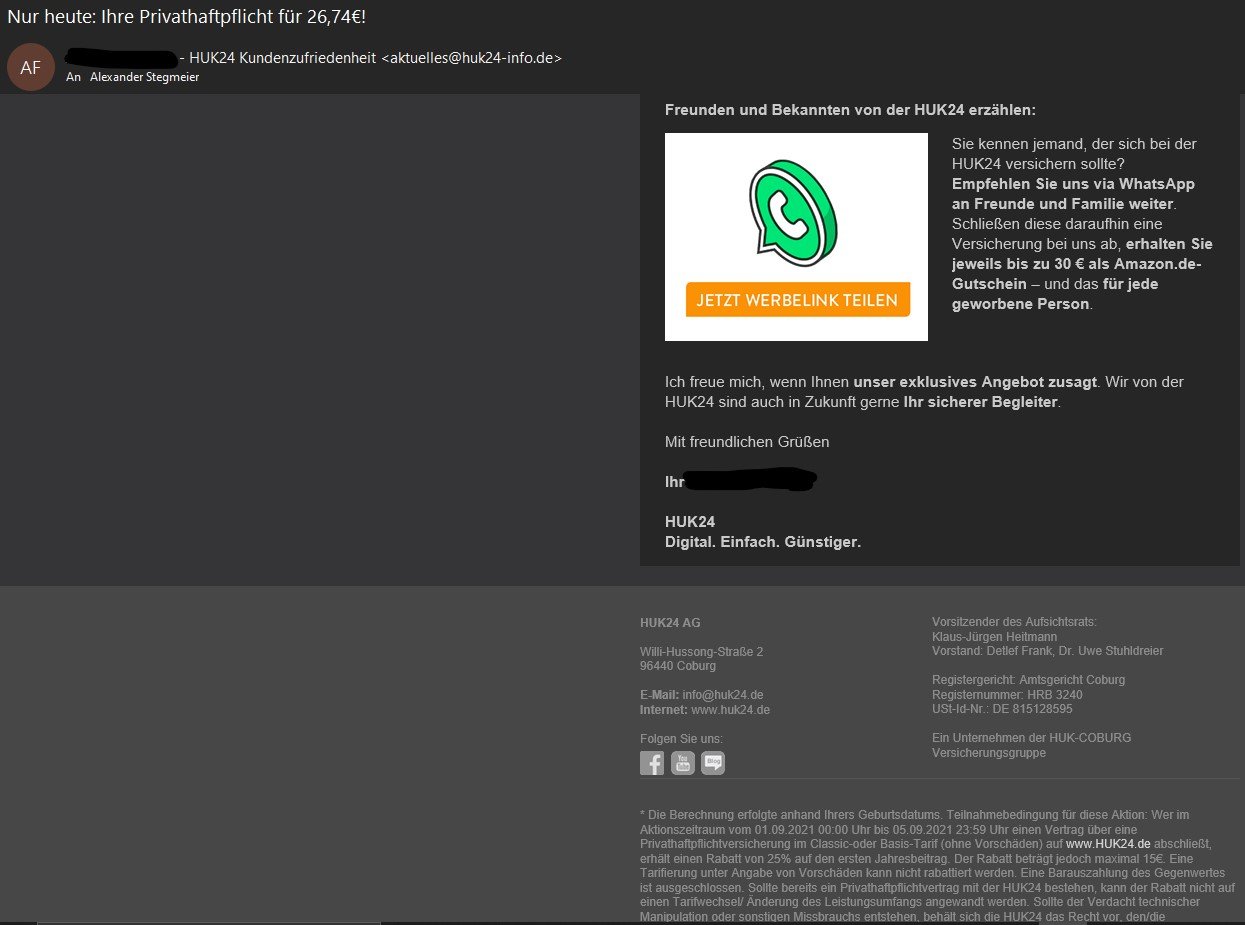1245x925 pixels.
Task: Open the www.huk24.de Internet link
Action: [x=730, y=710]
